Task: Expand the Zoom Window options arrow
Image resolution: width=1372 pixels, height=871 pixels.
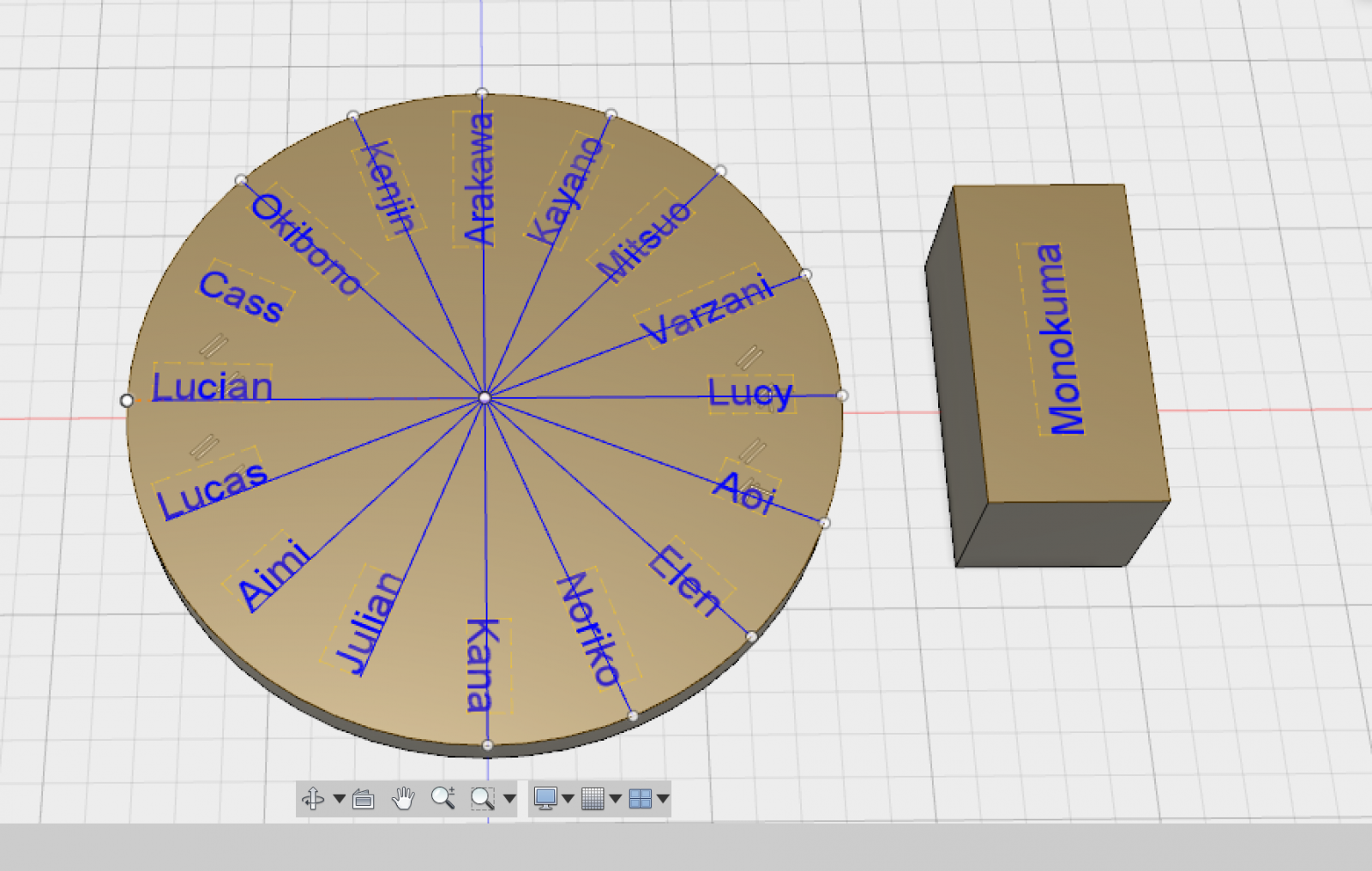Action: tap(510, 799)
